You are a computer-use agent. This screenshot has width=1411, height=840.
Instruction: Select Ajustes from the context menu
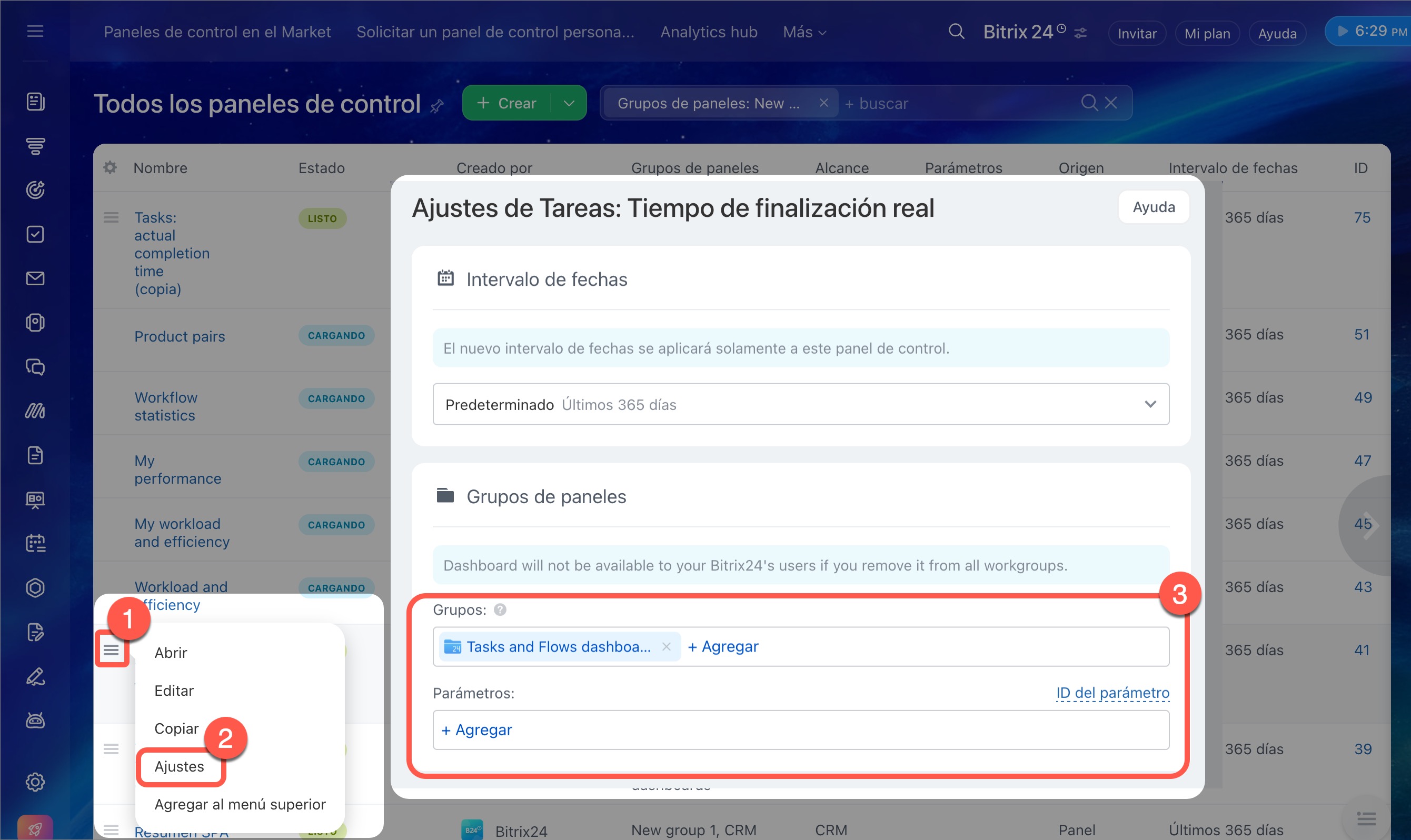tap(180, 766)
